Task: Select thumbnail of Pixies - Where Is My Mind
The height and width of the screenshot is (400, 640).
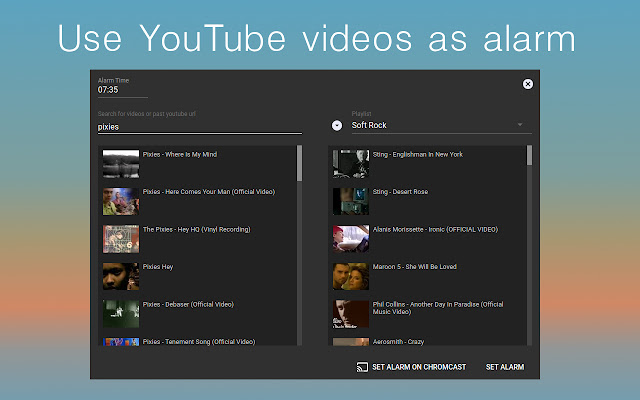Action: 121,164
